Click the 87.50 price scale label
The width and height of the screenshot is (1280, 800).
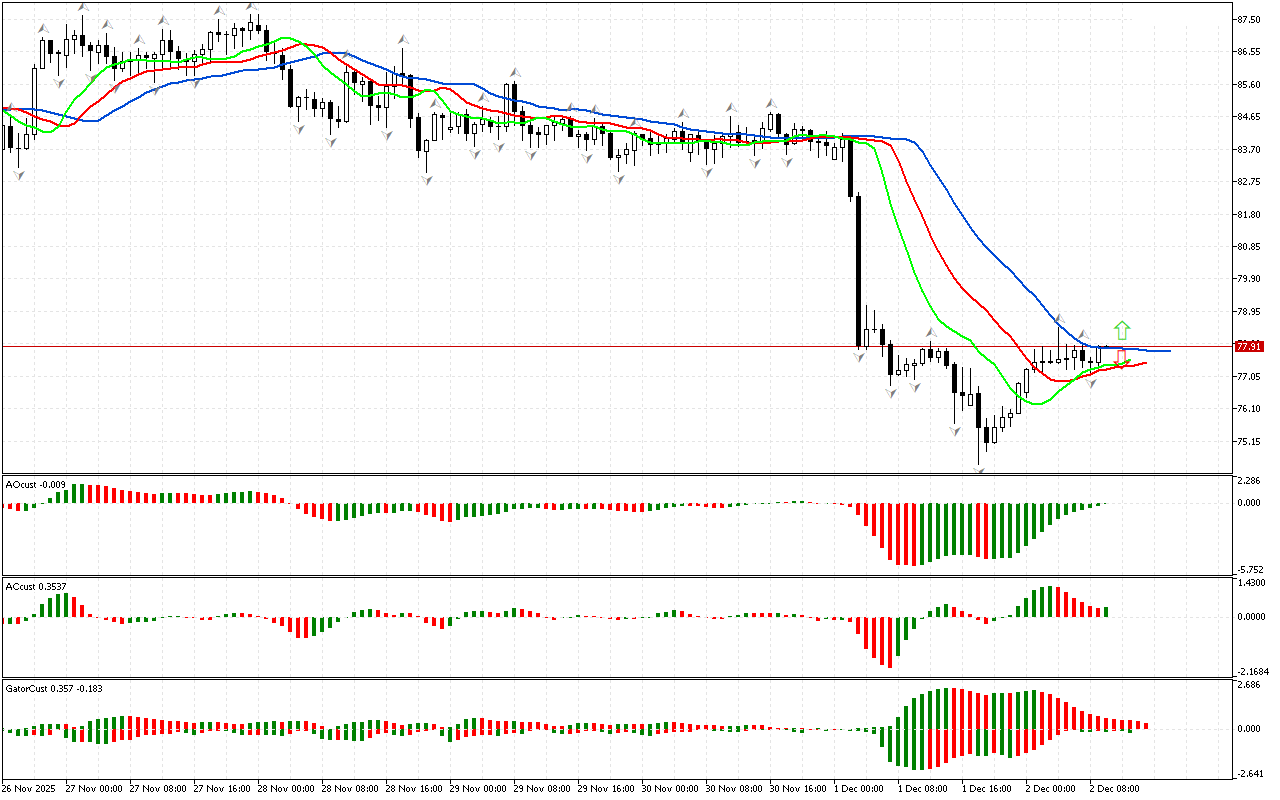click(x=1248, y=20)
